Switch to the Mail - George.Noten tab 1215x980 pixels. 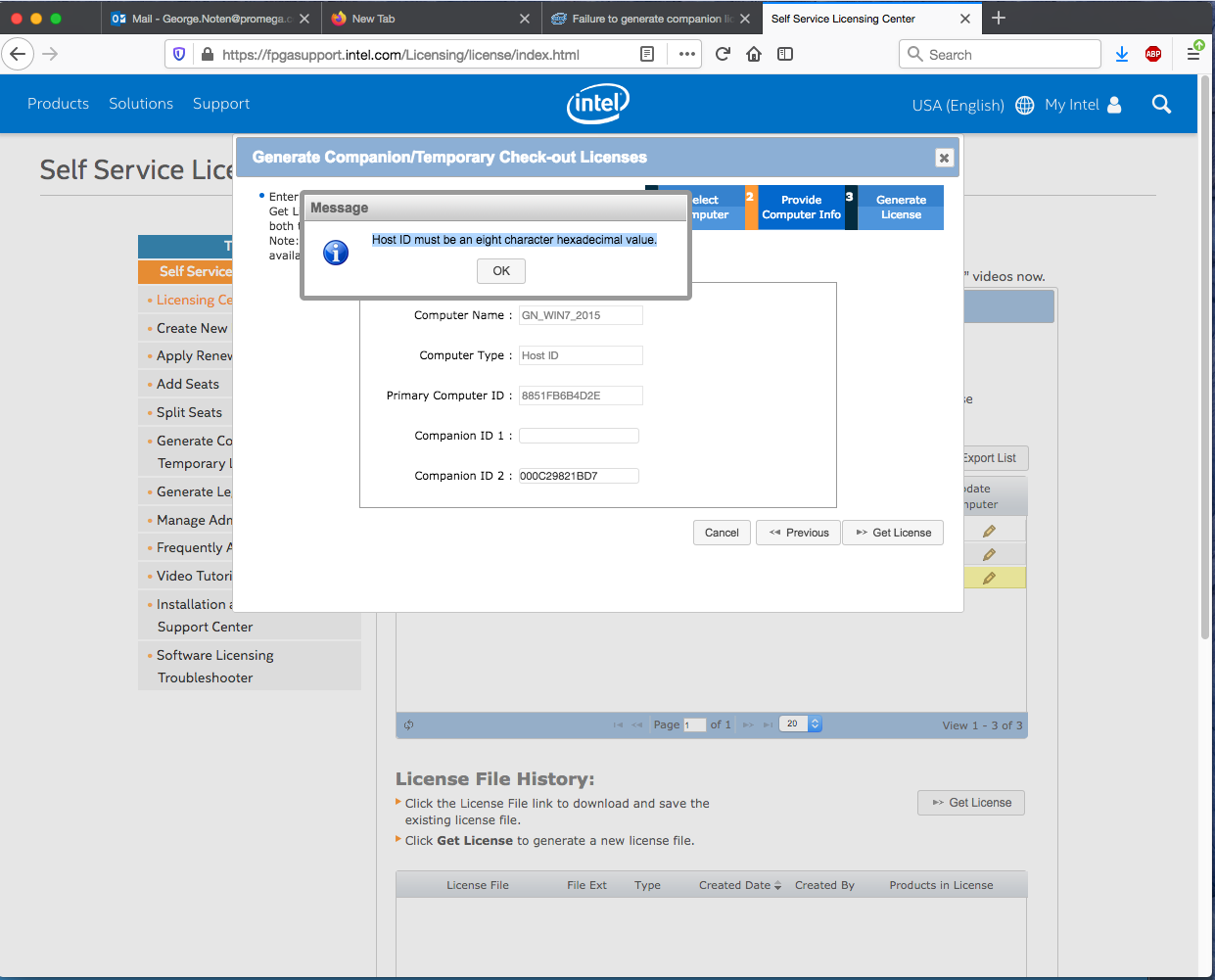coord(210,19)
